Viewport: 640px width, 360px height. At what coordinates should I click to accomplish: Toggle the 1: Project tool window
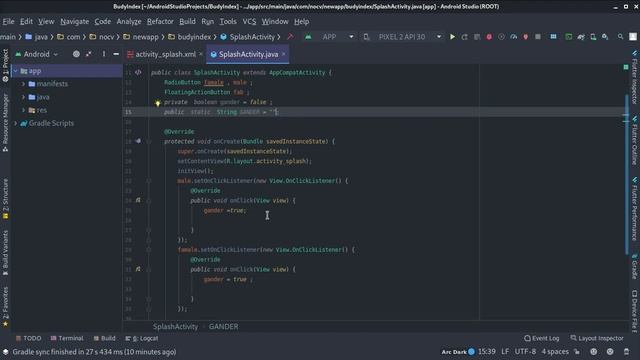(5, 66)
